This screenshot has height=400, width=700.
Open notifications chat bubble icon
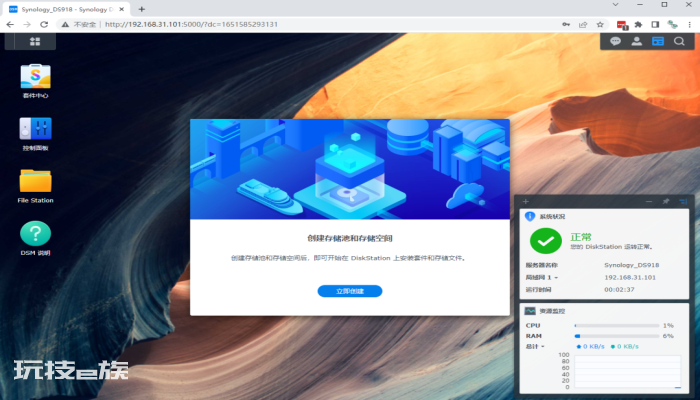[616, 41]
